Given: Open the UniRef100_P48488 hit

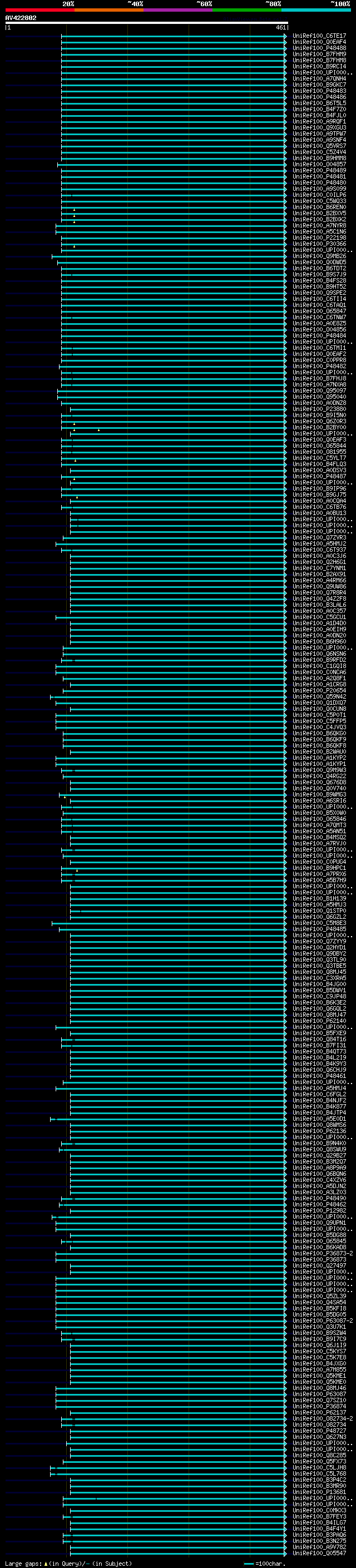Looking at the screenshot, I should [x=319, y=48].
